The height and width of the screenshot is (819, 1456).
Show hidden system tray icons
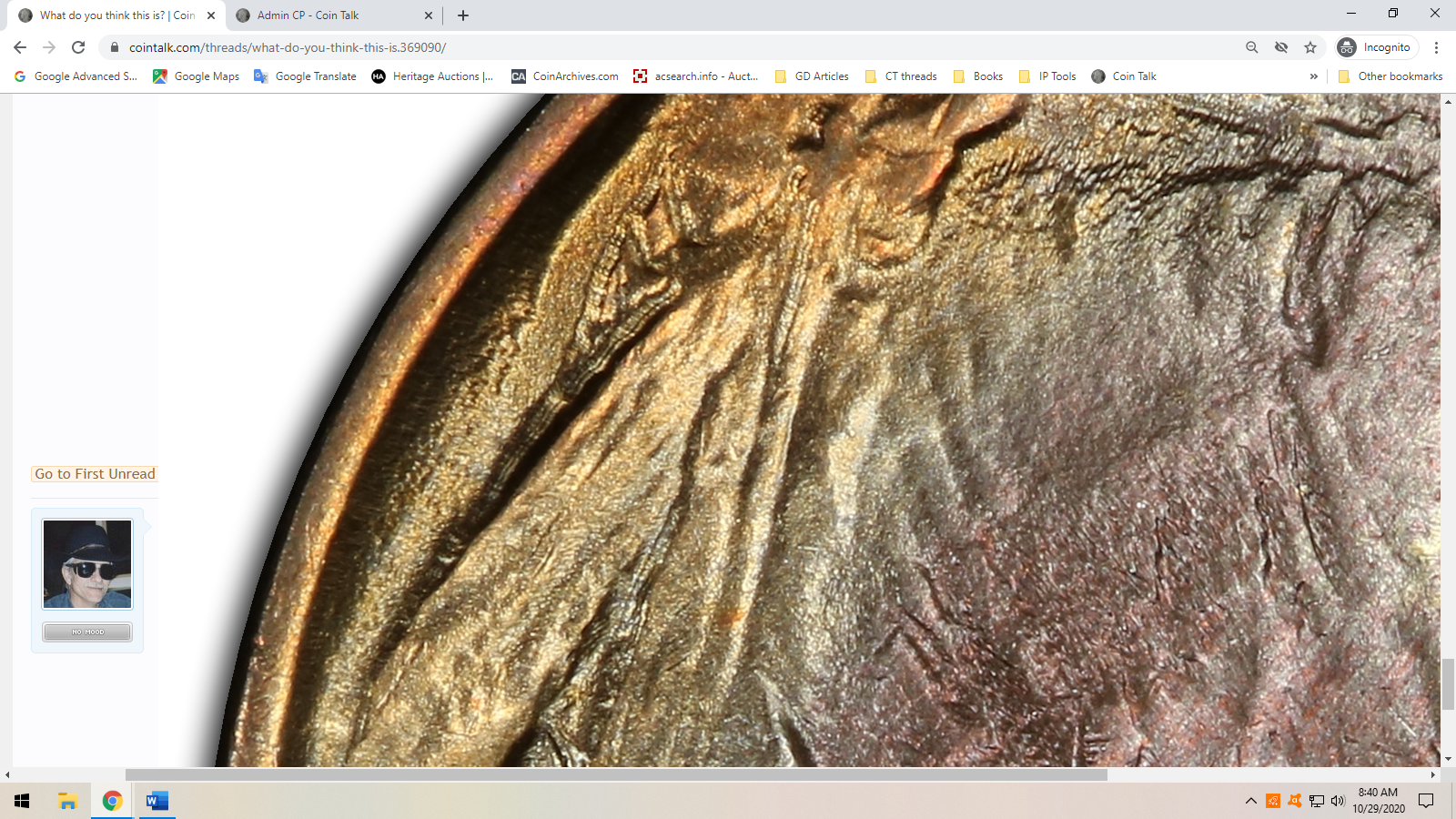pos(1251,801)
